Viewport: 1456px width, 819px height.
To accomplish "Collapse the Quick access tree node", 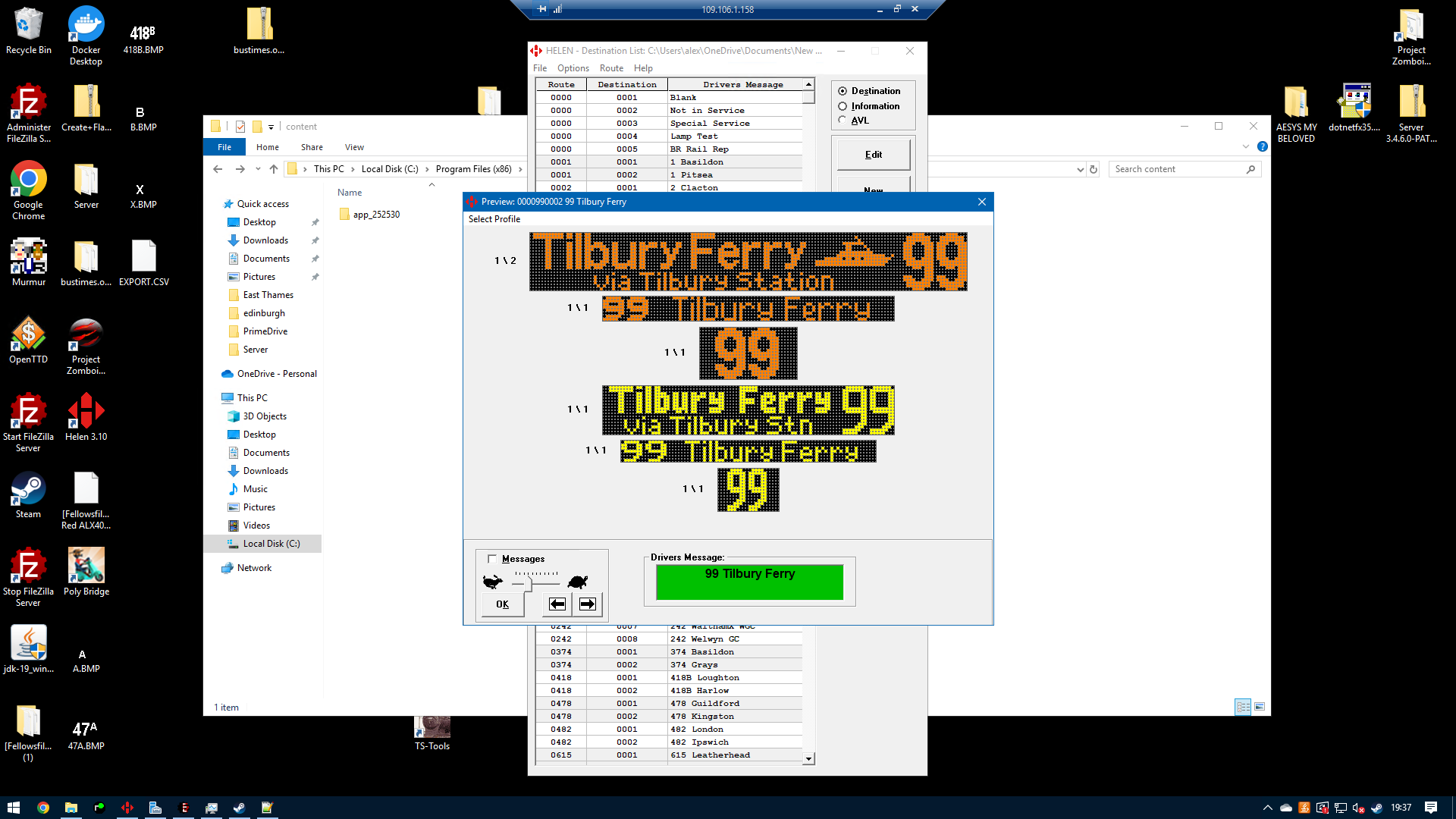I will point(216,204).
